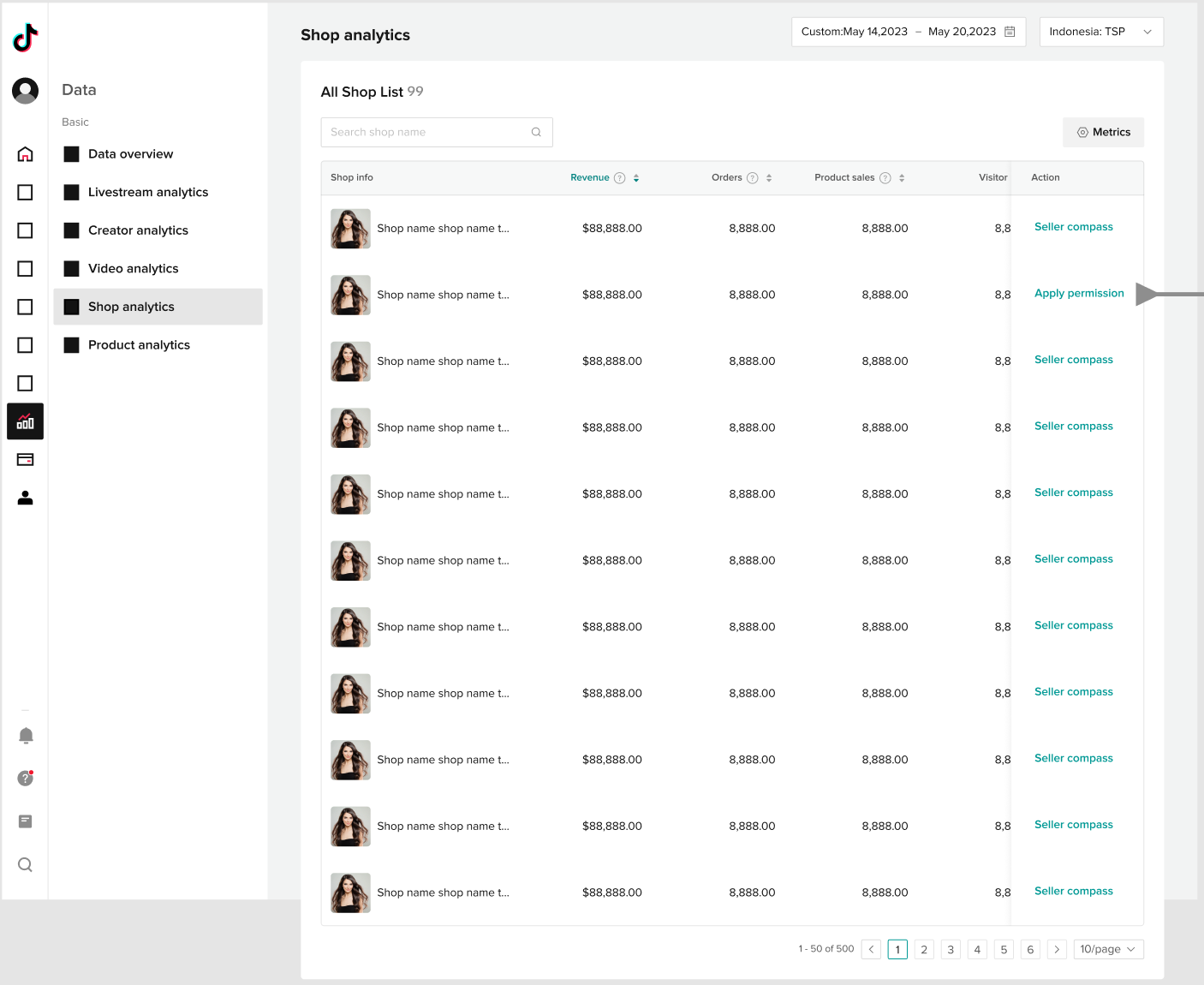The width and height of the screenshot is (1204, 985).
Task: Open Product analytics menu item
Action: click(139, 345)
